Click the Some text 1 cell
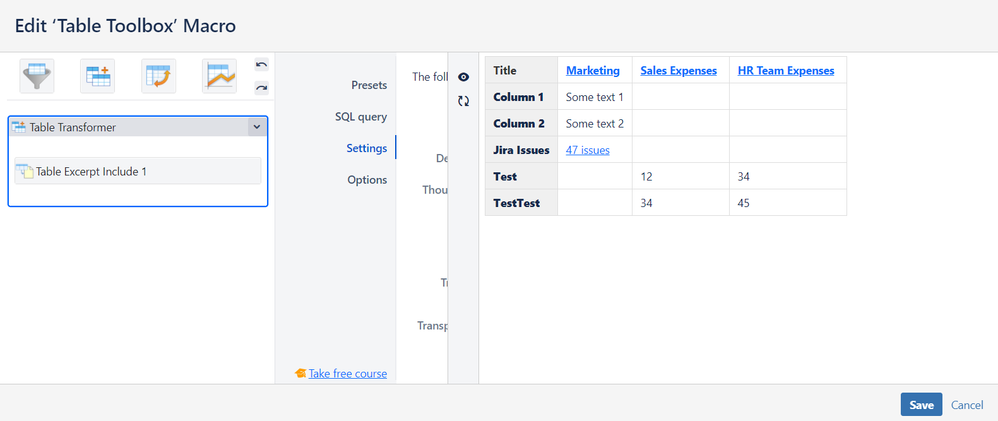Screen dimensions: 998x421 [x=595, y=97]
